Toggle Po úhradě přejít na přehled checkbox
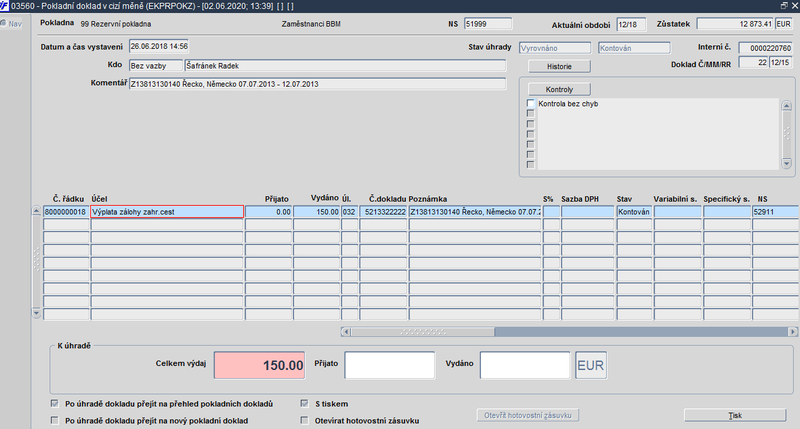 (55, 403)
